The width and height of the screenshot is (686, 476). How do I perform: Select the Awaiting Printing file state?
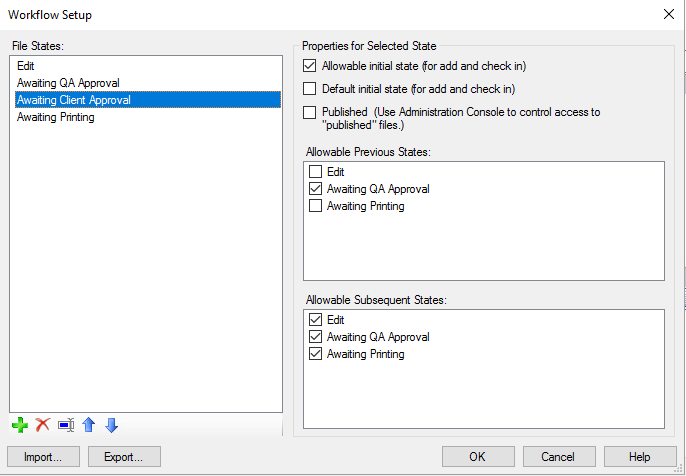click(x=148, y=117)
